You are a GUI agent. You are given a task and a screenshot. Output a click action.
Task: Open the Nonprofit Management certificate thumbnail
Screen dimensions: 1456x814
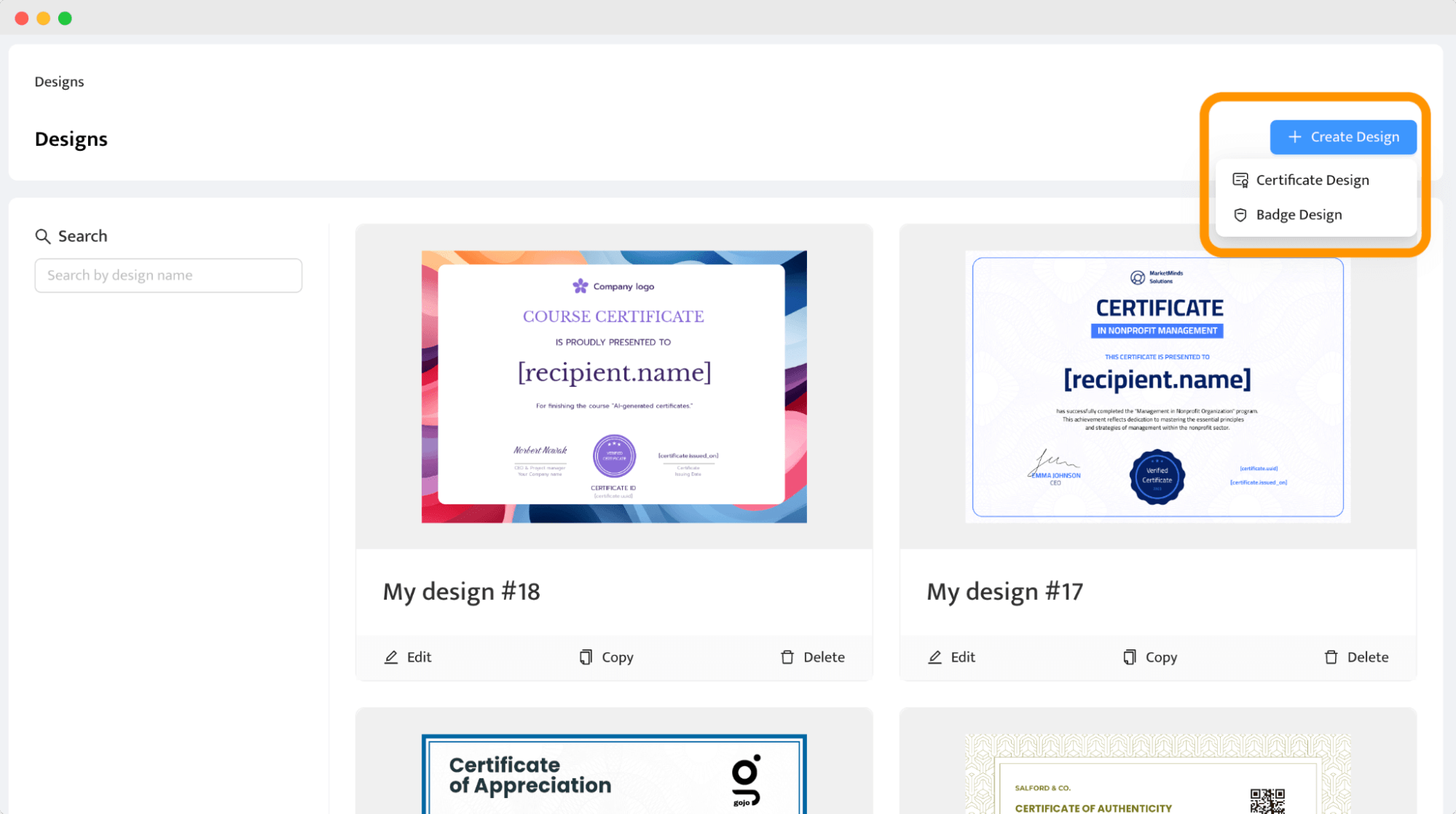(x=1158, y=387)
